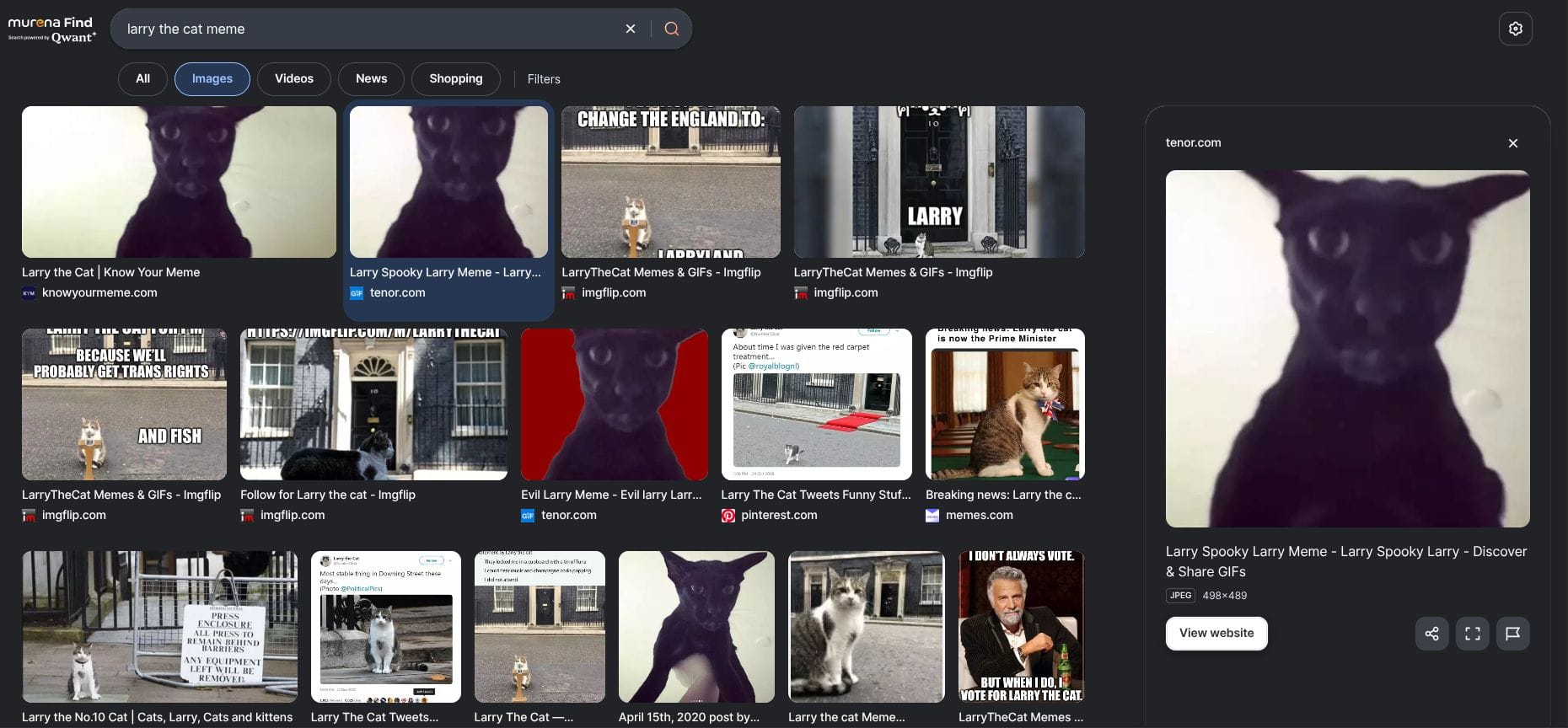1568x728 pixels.
Task: Close the tenor.com preview panel
Action: point(1512,143)
